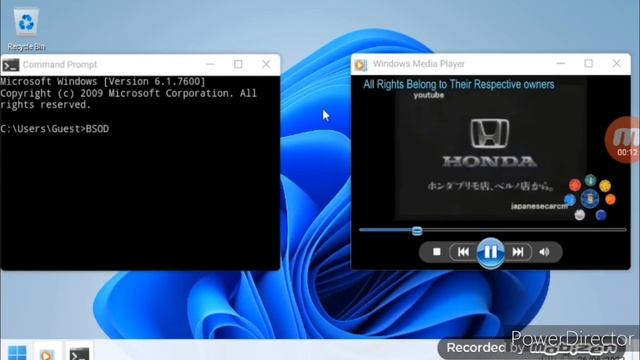Click the Windows Media Player title icon

(x=360, y=64)
